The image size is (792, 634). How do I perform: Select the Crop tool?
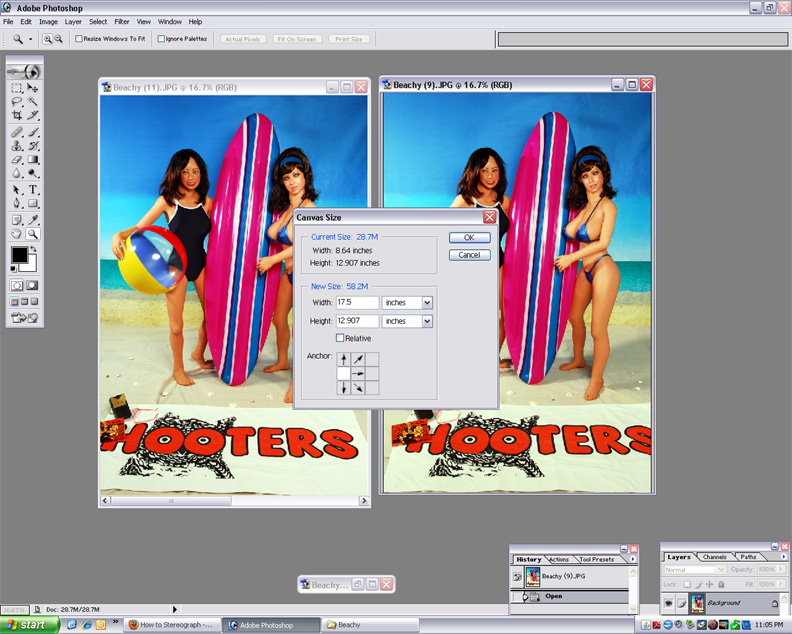[x=17, y=116]
